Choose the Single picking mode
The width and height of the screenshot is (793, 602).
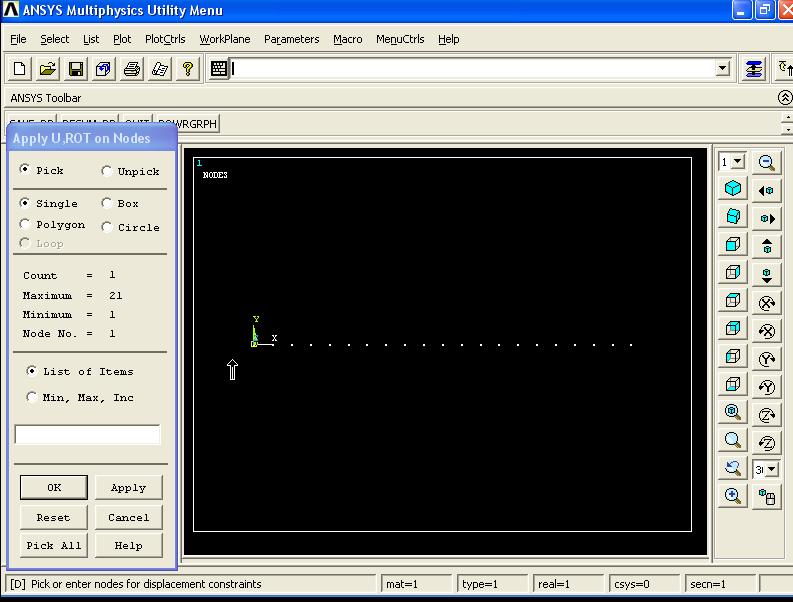tap(24, 203)
